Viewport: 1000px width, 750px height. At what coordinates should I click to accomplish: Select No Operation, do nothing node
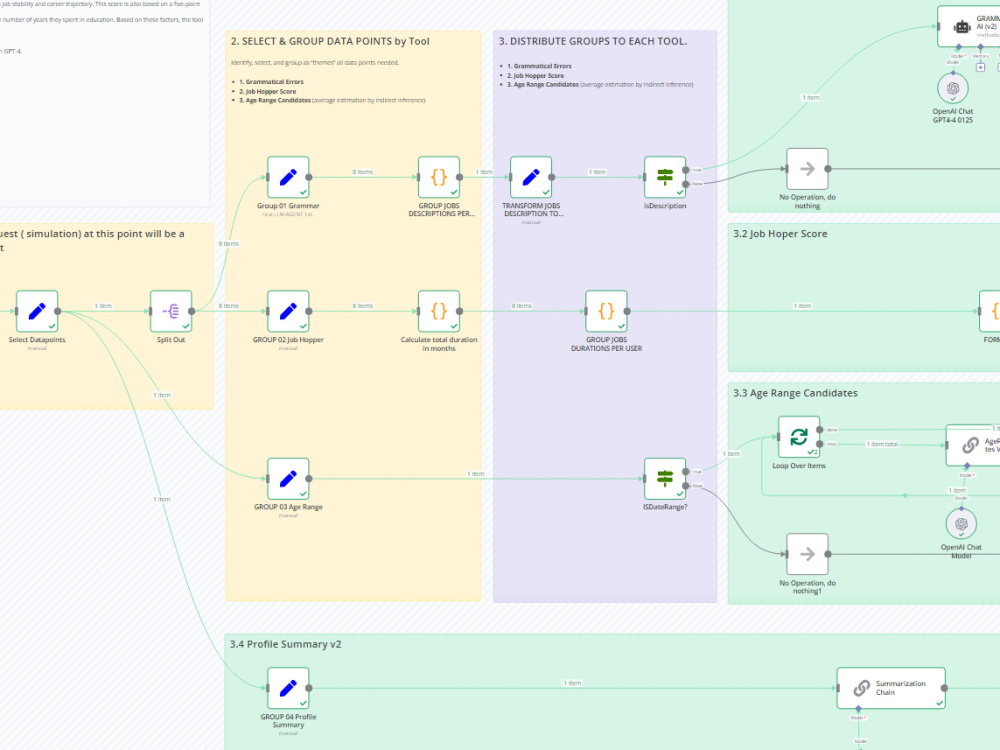[807, 169]
